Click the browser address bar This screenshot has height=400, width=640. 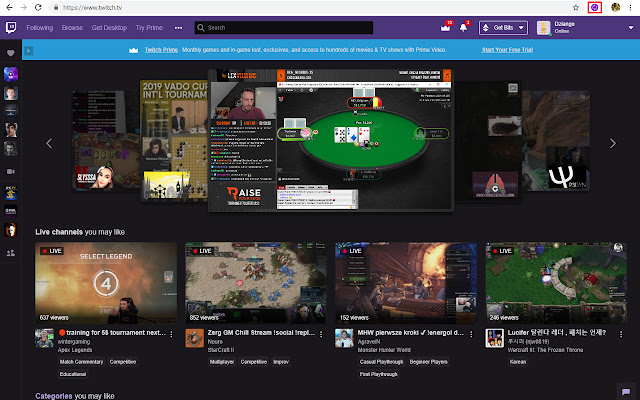click(x=310, y=7)
